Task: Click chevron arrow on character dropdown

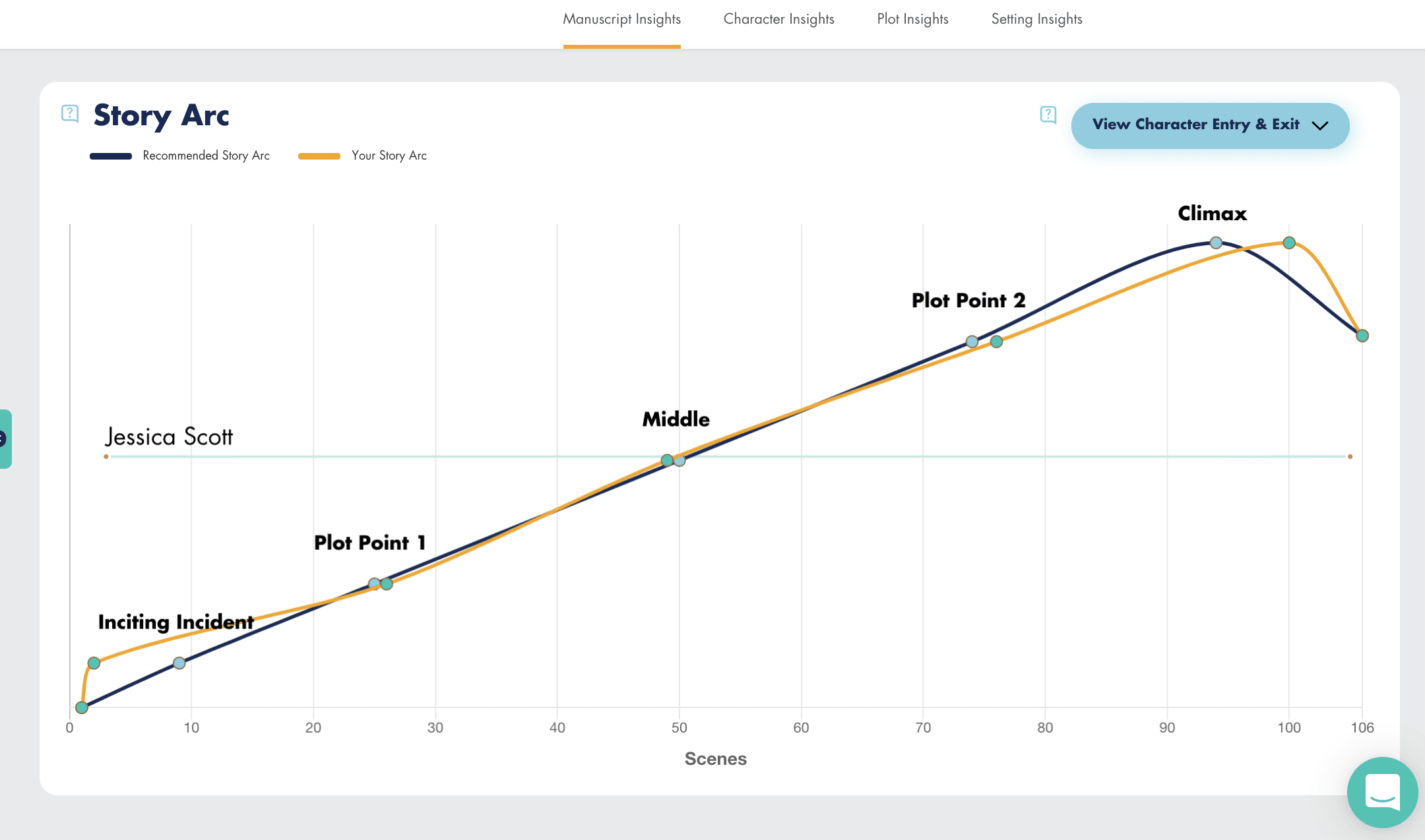Action: (x=1320, y=125)
